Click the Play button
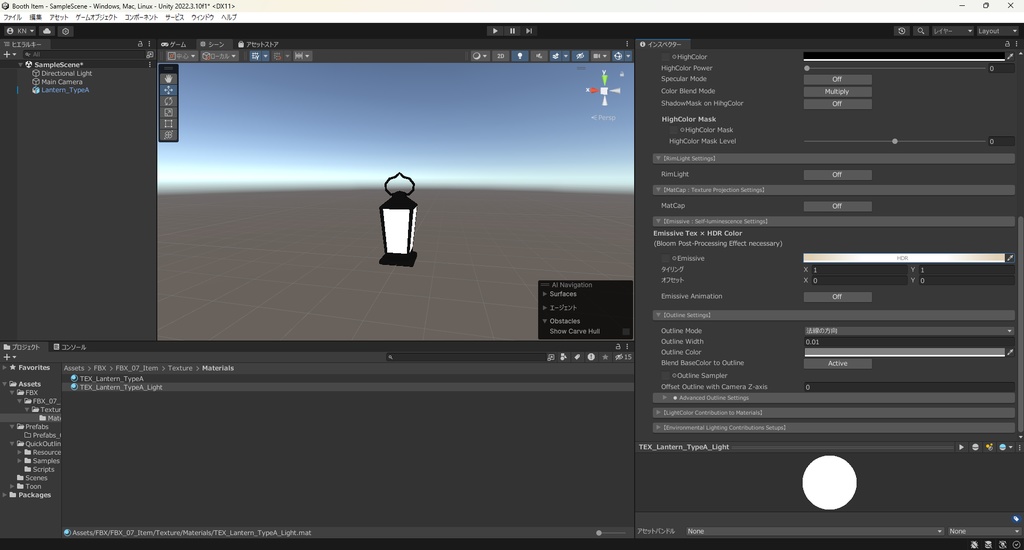The height and width of the screenshot is (550, 1024). click(x=495, y=31)
